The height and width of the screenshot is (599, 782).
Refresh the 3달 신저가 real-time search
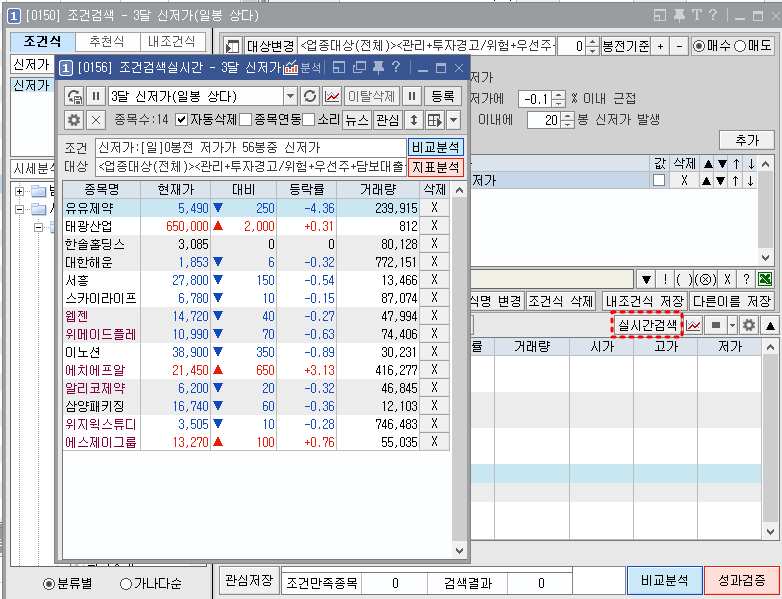tap(310, 96)
